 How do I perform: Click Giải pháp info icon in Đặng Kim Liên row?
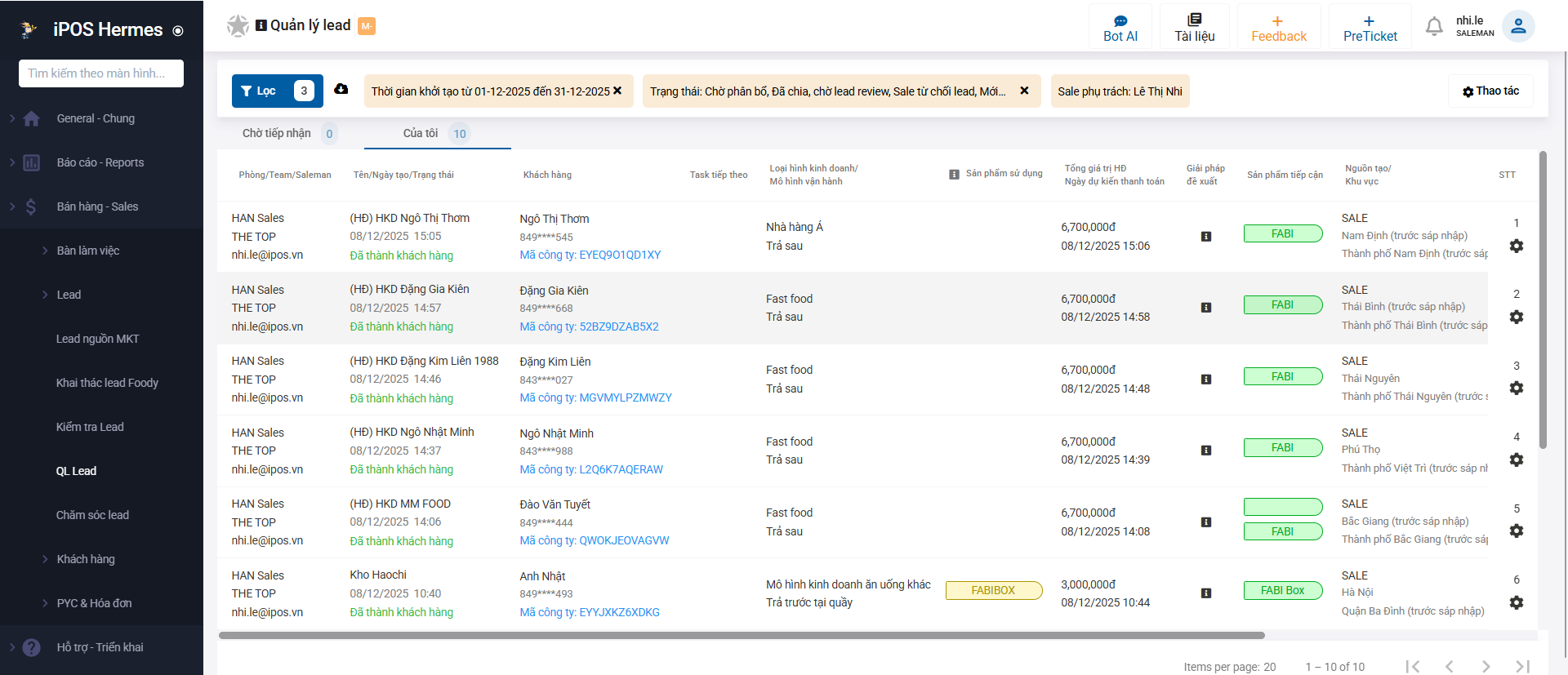pyautogui.click(x=1206, y=380)
